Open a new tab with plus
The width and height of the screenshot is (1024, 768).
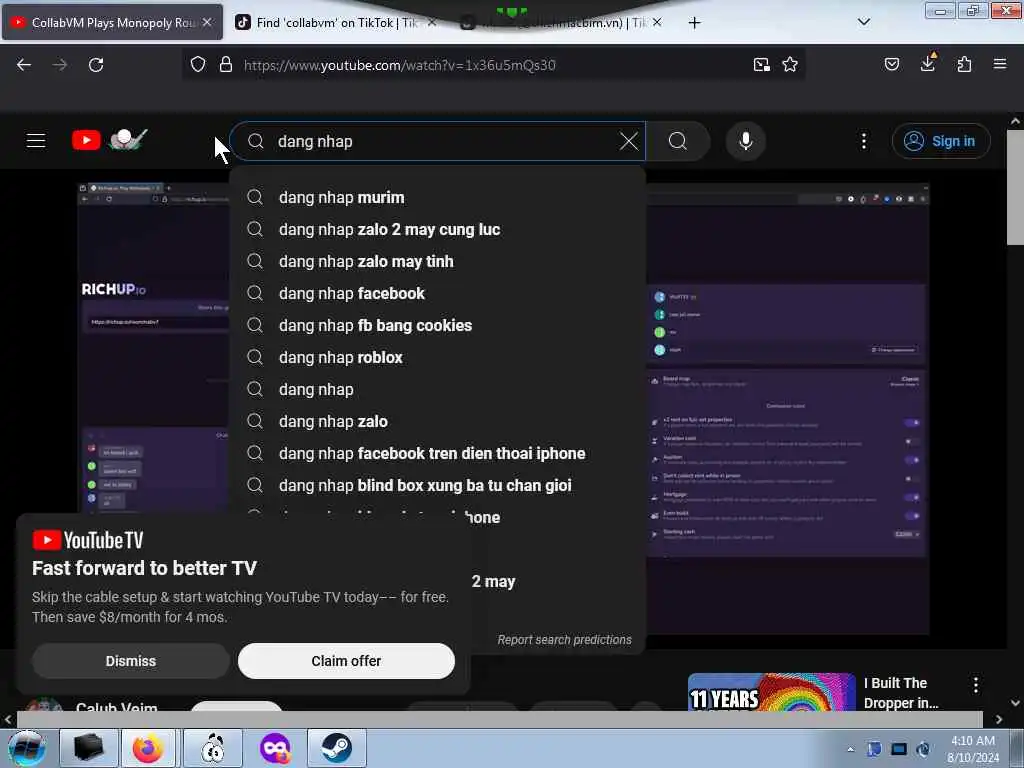coord(695,23)
